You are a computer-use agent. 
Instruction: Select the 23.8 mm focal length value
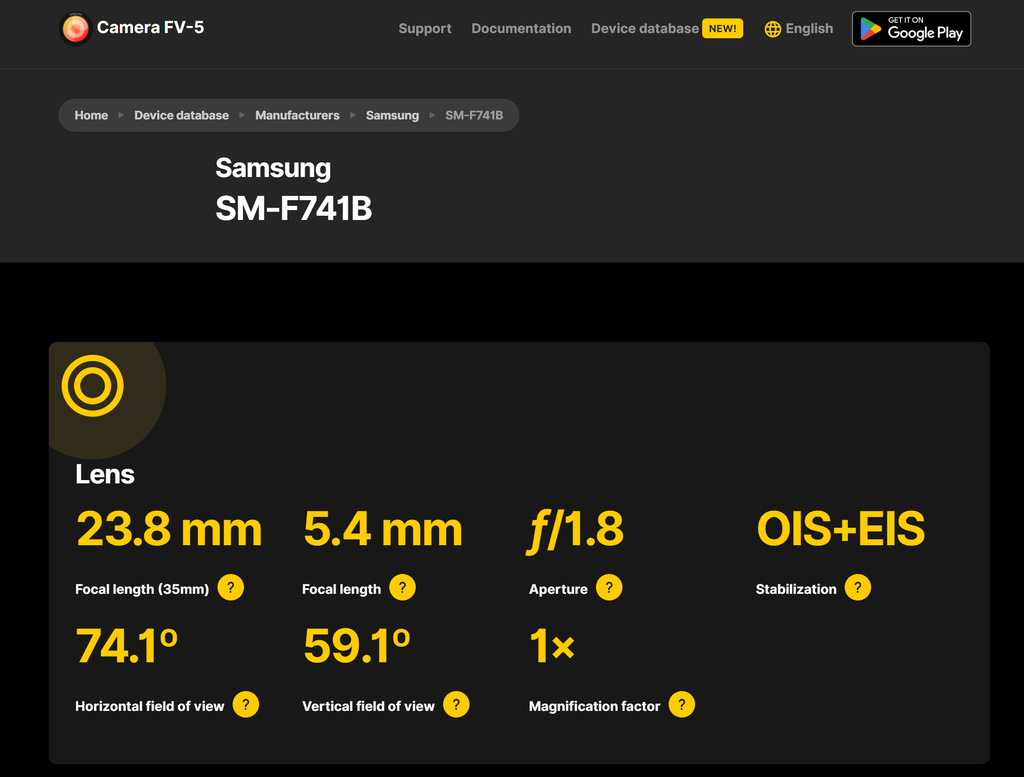169,529
